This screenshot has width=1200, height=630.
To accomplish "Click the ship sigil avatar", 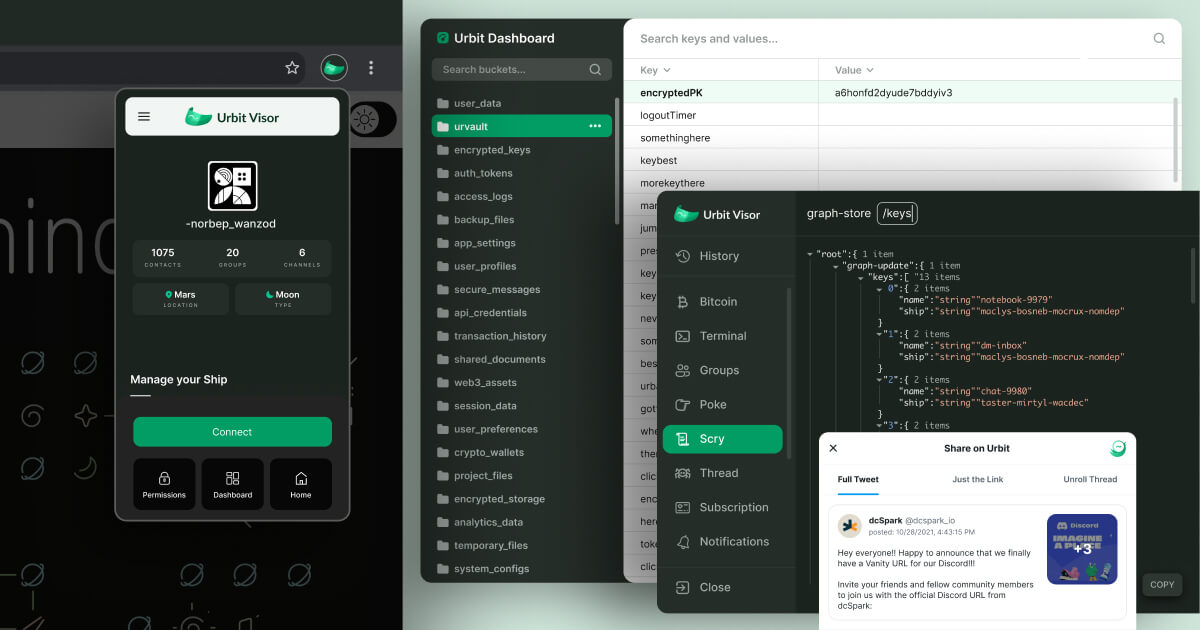I will pos(232,186).
